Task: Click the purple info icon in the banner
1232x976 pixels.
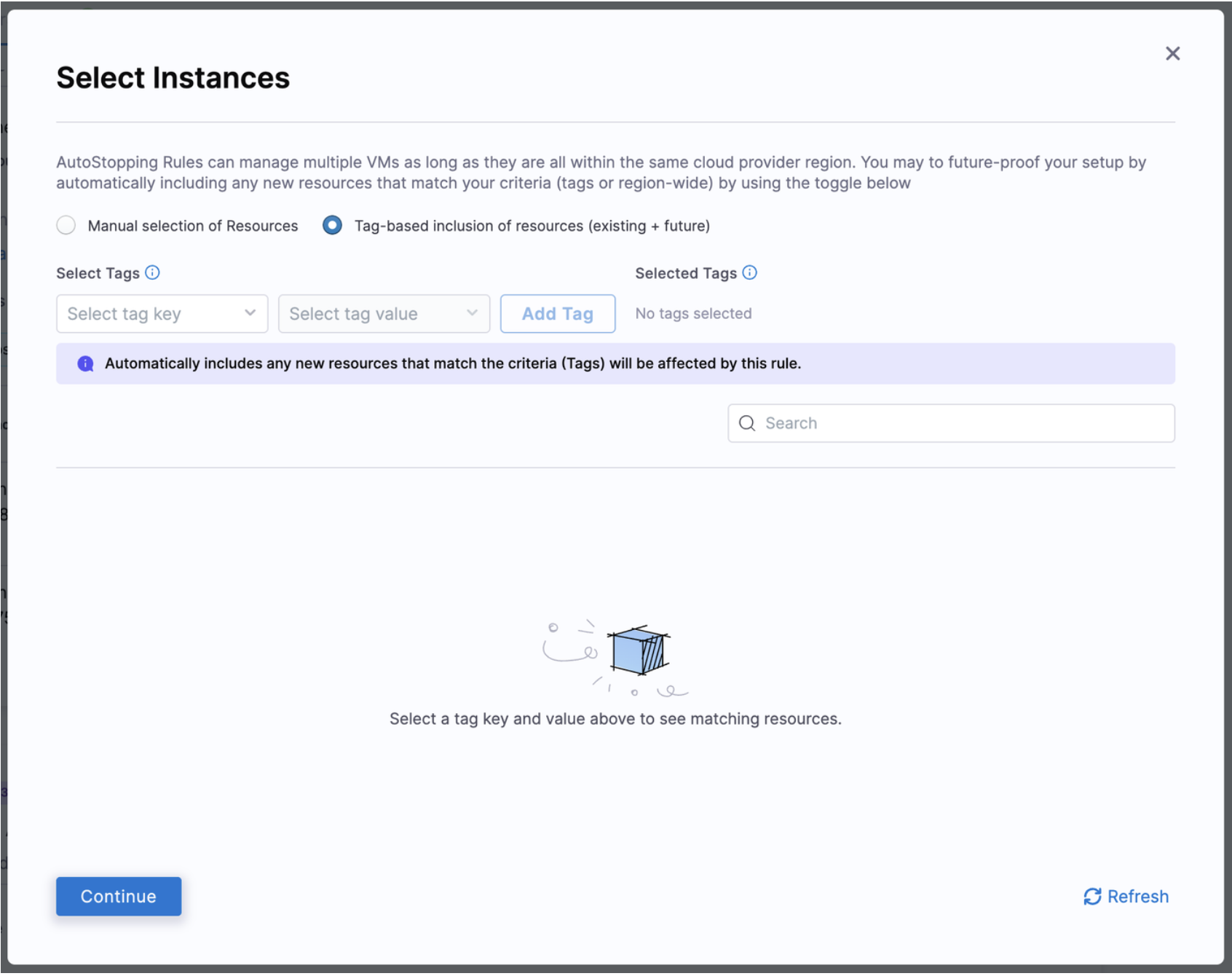Action: pyautogui.click(x=85, y=363)
